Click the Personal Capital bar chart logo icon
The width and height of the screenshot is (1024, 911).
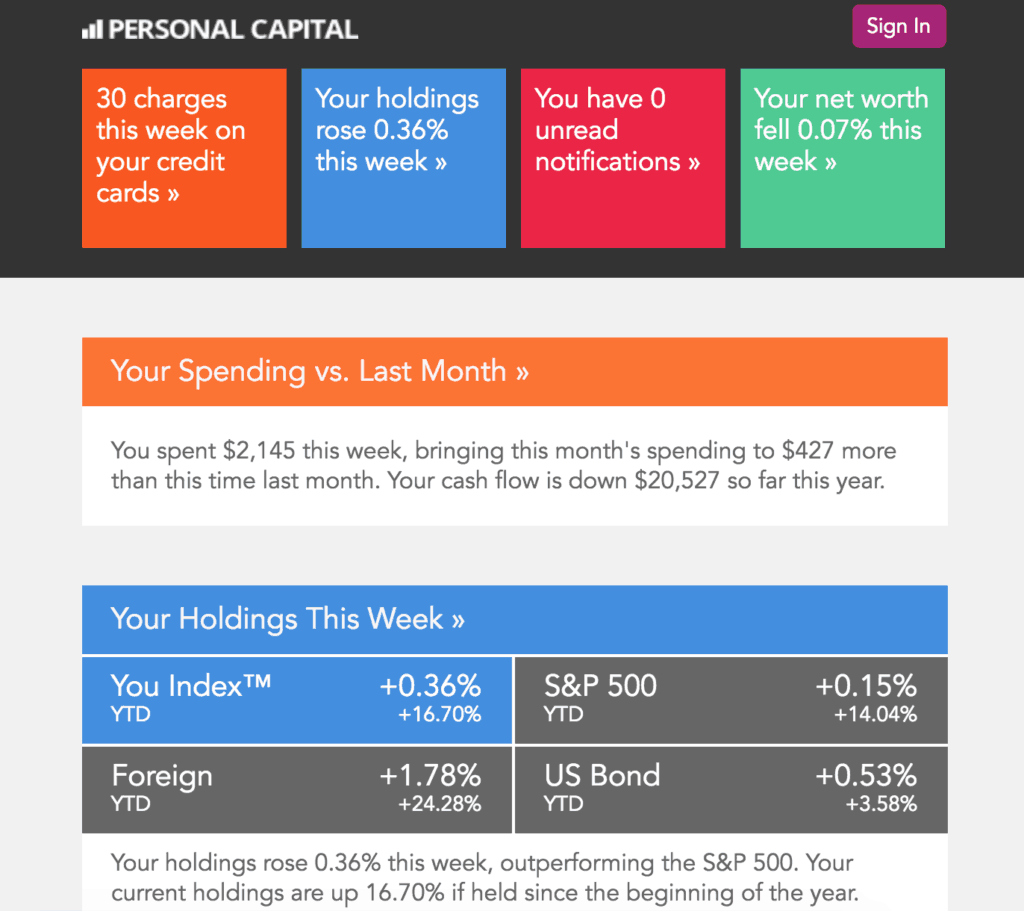tap(91, 29)
